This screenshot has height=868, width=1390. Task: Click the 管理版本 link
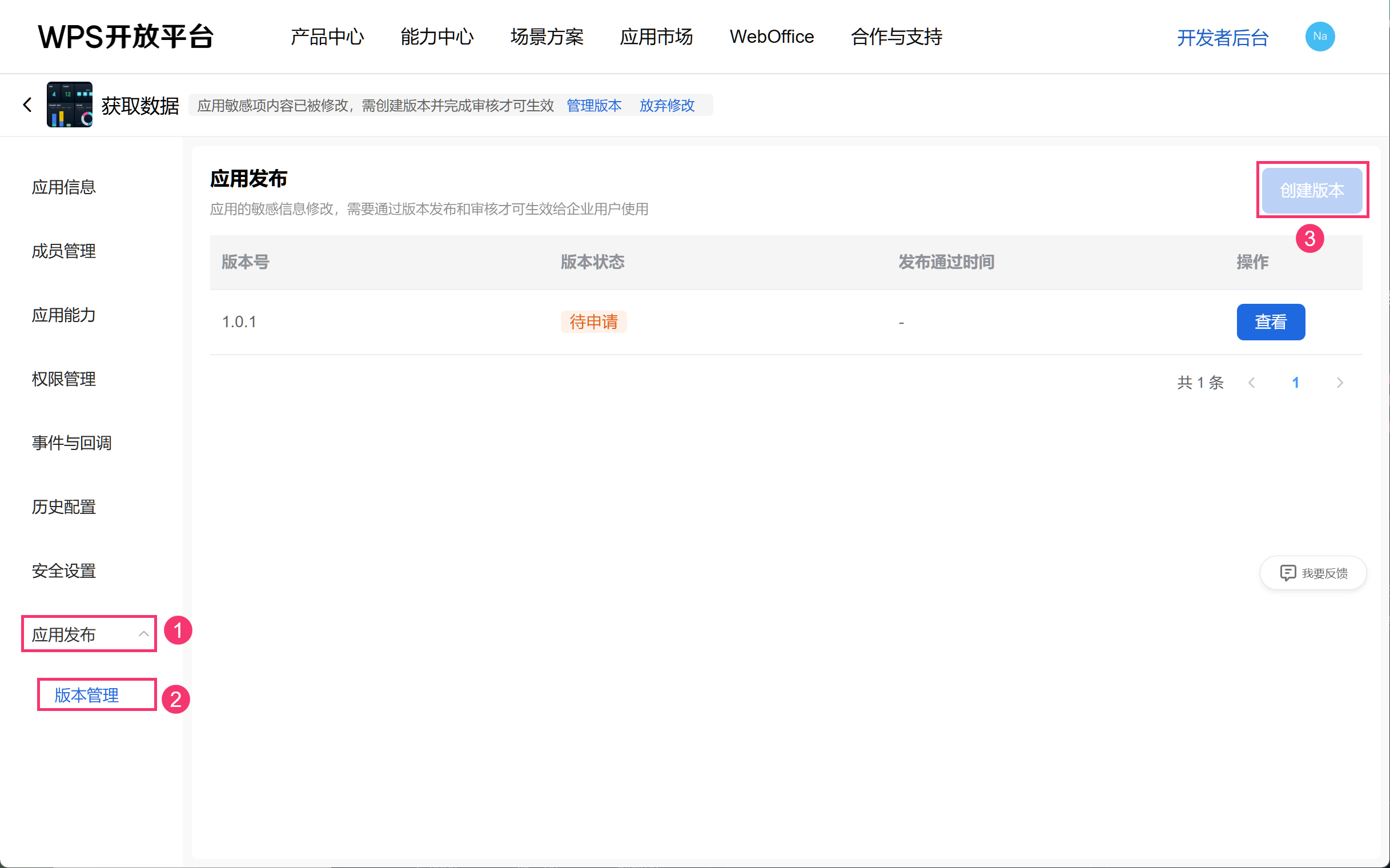point(594,106)
